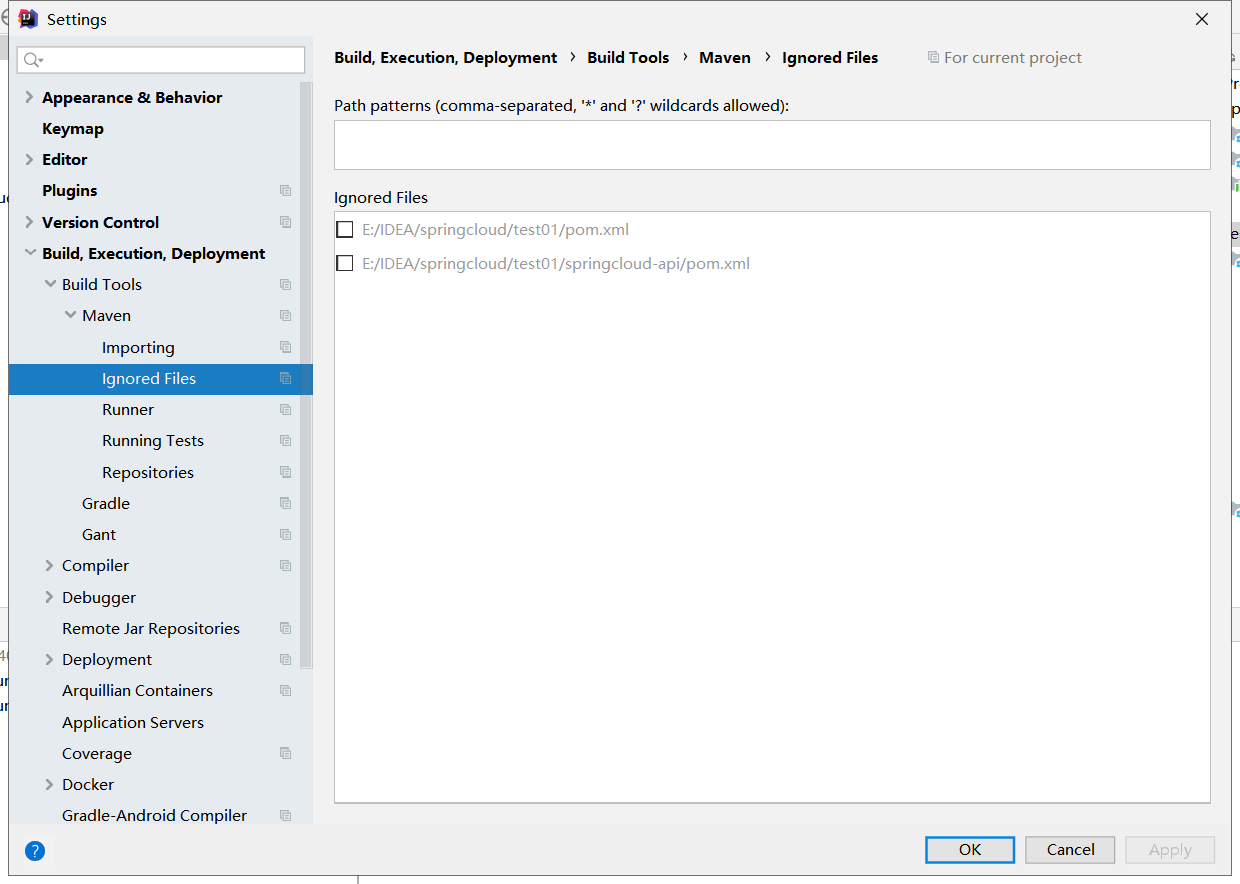Click project-level icon beside Gant
Screen dimensions: 1240x884
(286, 535)
